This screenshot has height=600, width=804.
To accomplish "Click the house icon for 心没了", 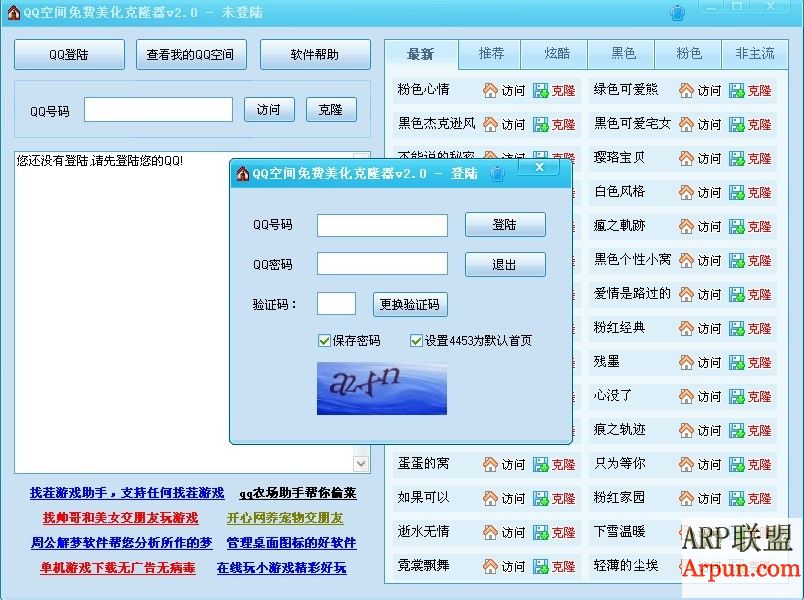I will (686, 396).
